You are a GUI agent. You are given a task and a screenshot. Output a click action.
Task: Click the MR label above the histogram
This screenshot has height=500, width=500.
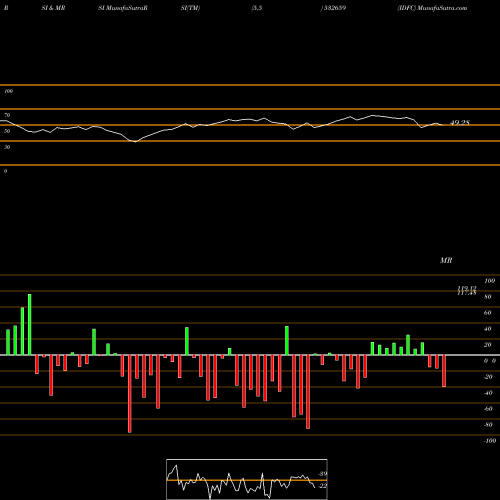(x=446, y=260)
